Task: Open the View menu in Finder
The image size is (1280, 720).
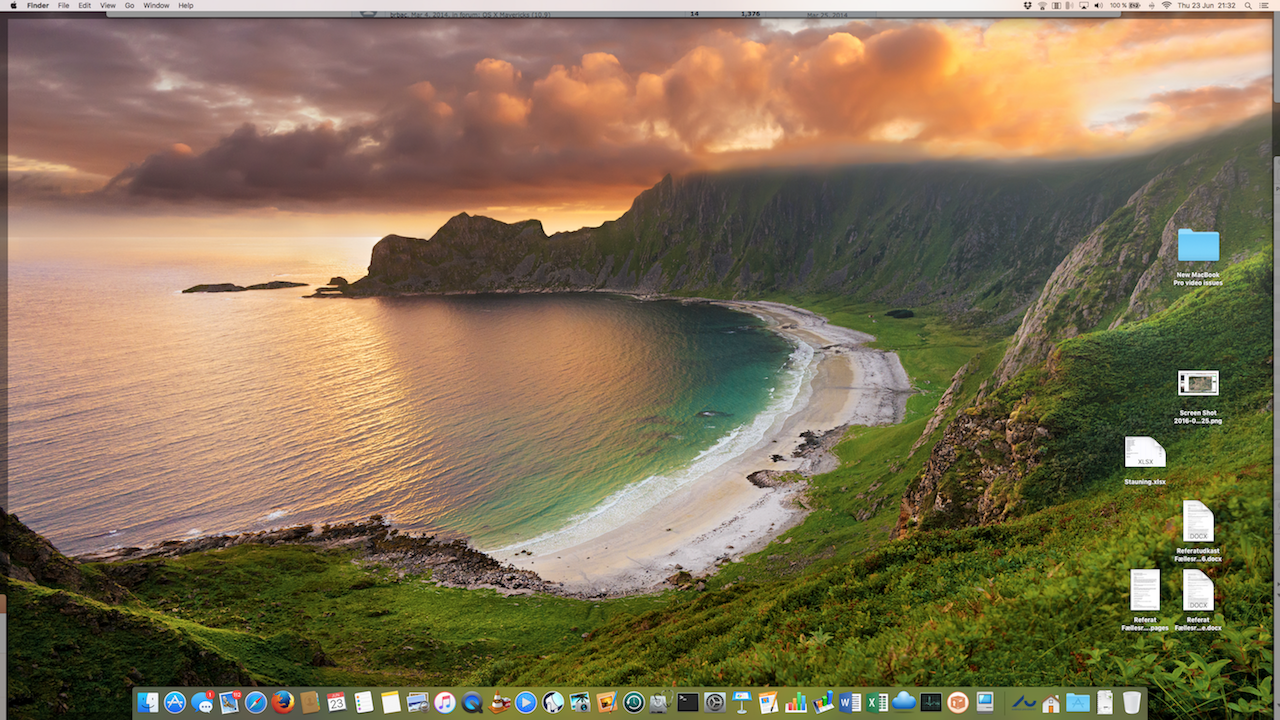Action: point(107,5)
